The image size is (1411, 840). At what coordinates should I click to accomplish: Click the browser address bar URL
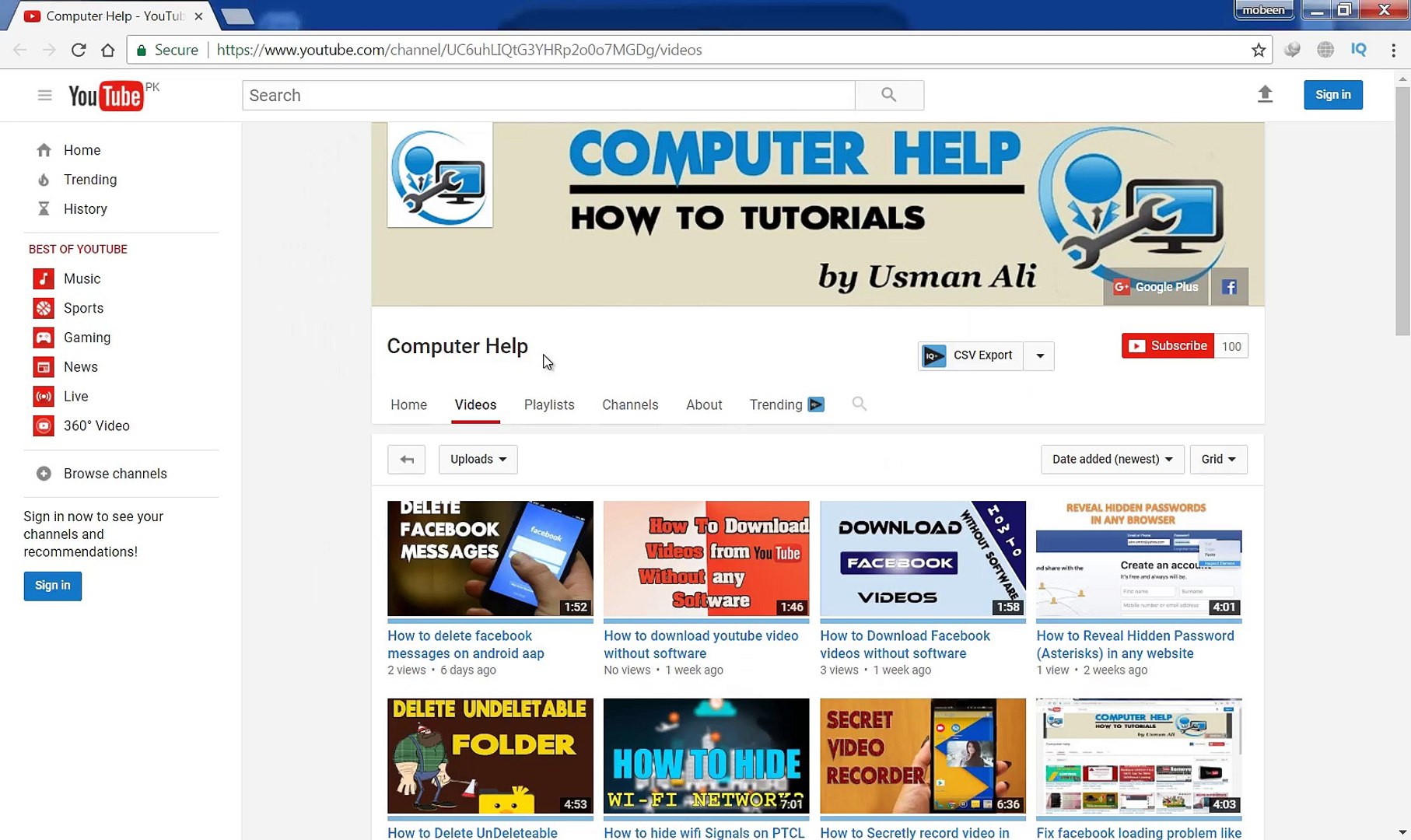point(459,50)
